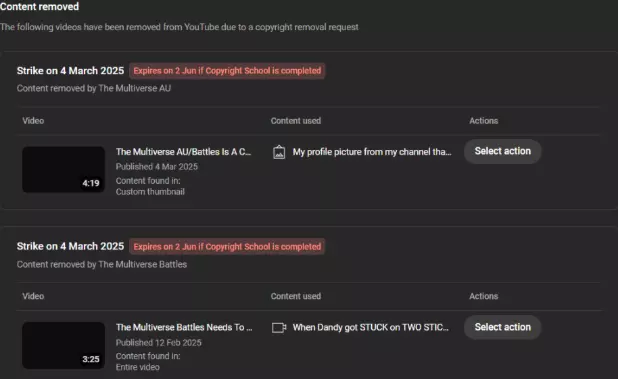Click the expiry badge above 'Content removed by The Multiverse AU'
This screenshot has height=379, width=618.
point(227,71)
